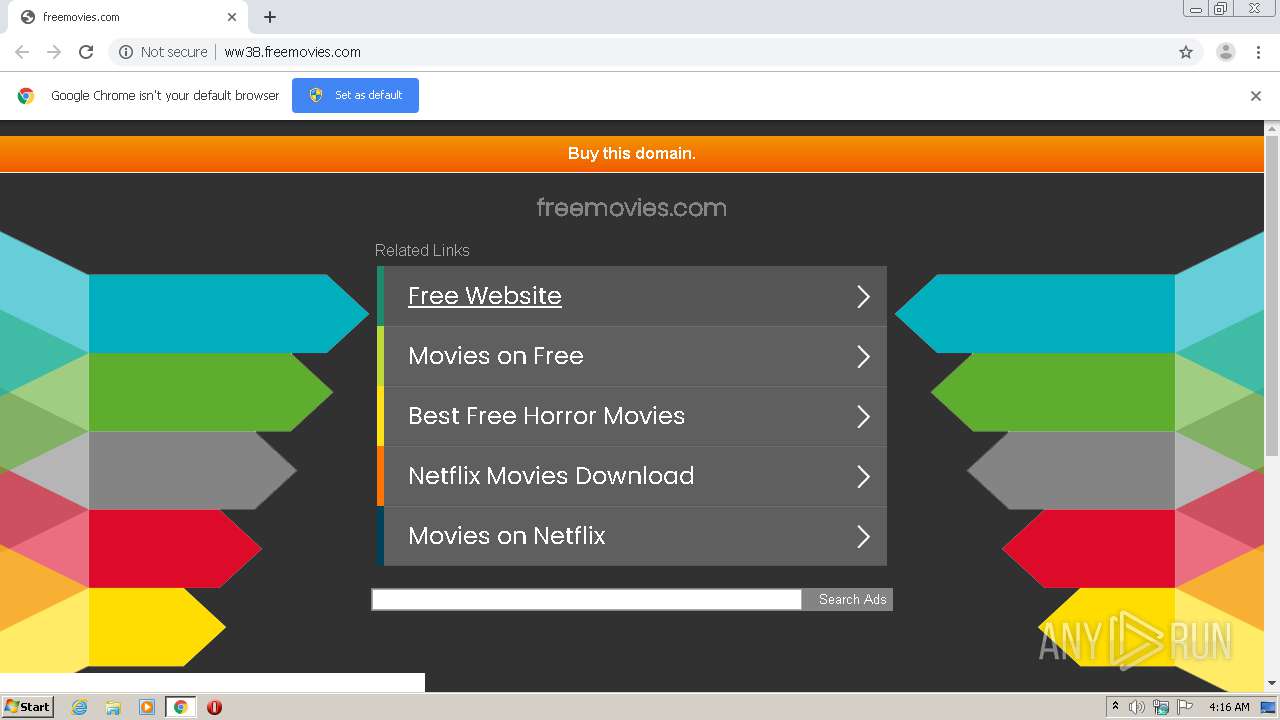Focus the search ads text field
The image size is (1280, 720).
587,599
